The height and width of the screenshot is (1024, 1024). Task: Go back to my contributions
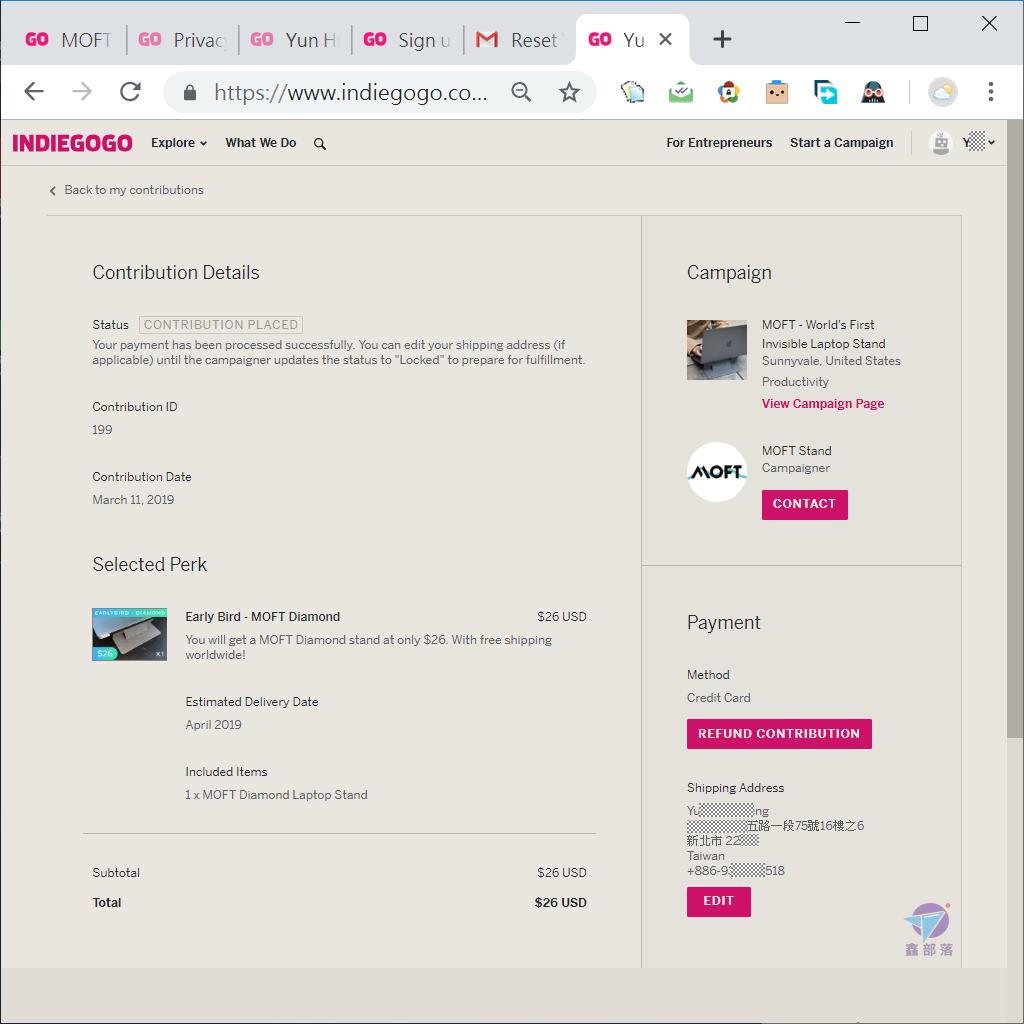pyautogui.click(x=127, y=190)
